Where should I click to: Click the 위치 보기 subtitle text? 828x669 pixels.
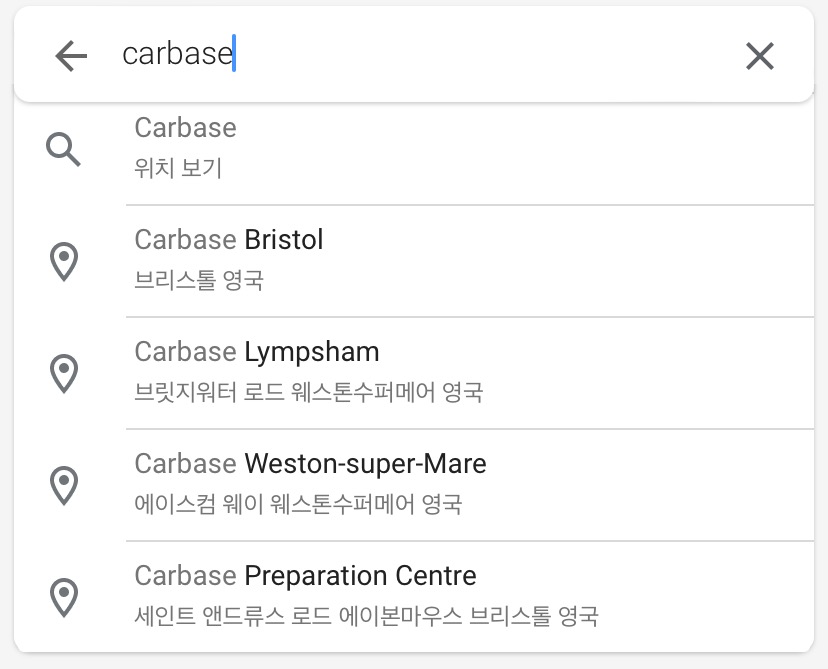pos(178,168)
